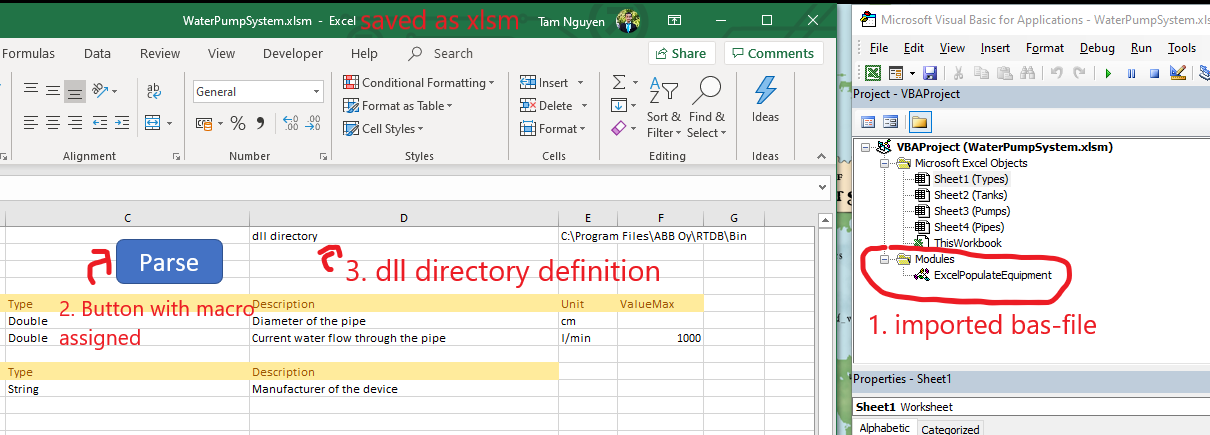Toggle Folders view in Project pane

pos(919,122)
